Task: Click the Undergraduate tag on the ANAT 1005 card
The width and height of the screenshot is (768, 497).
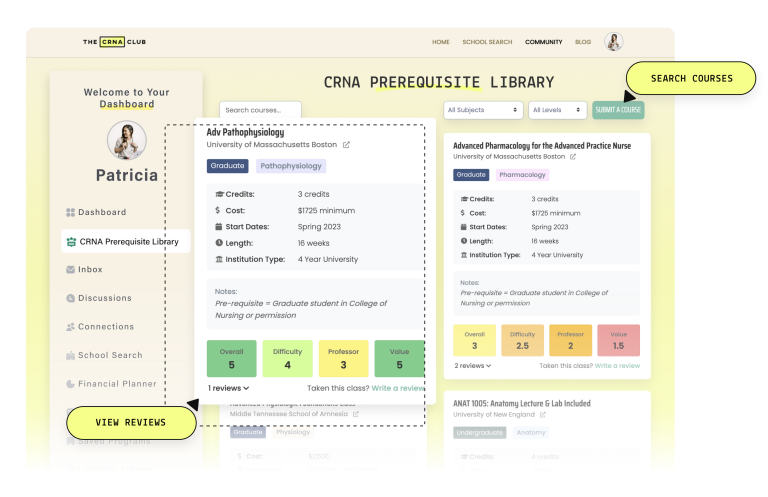Action: pos(480,433)
